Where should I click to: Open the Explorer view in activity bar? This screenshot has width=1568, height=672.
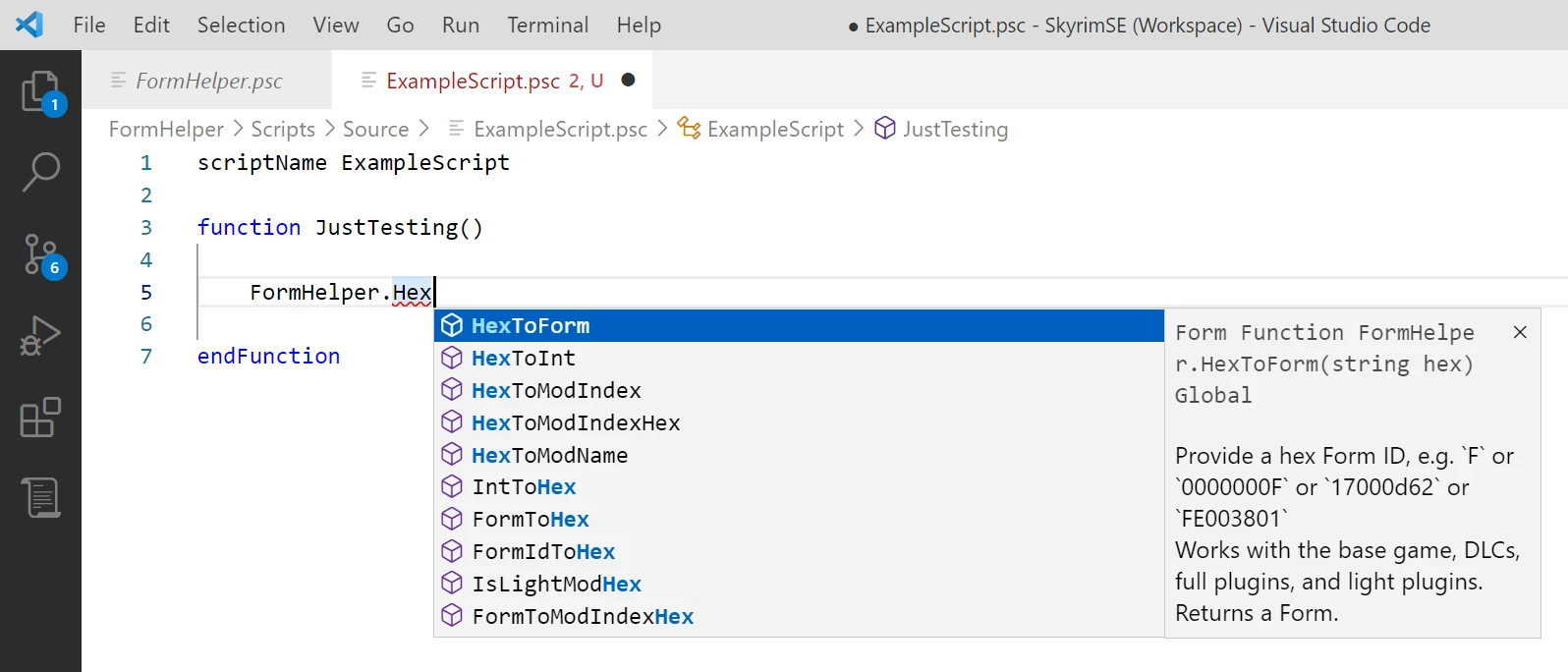pyautogui.click(x=40, y=91)
